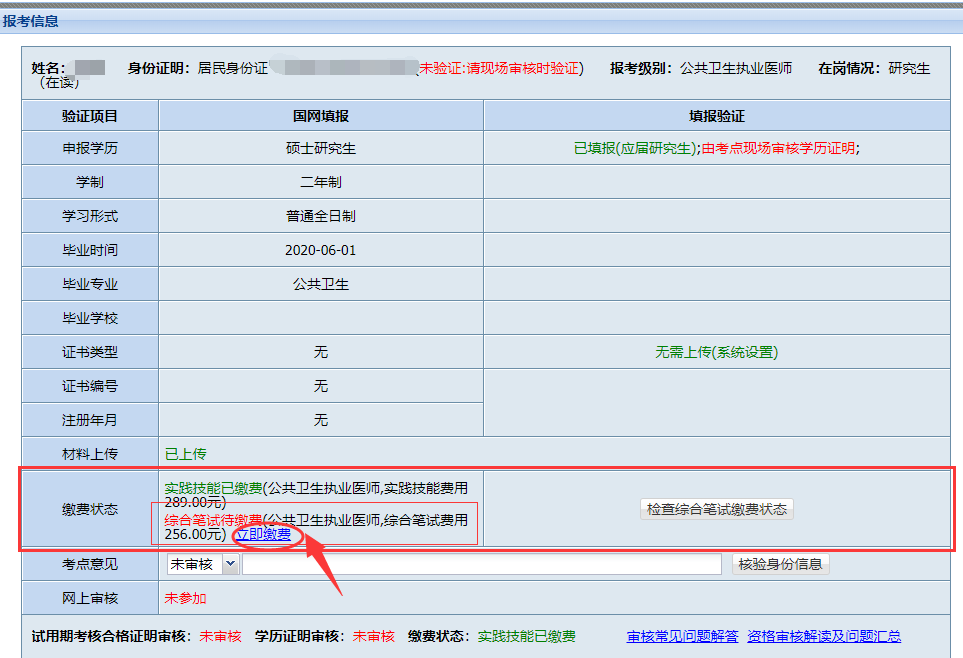
Task: Click the 普通全日制 study form cell
Action: (x=320, y=216)
